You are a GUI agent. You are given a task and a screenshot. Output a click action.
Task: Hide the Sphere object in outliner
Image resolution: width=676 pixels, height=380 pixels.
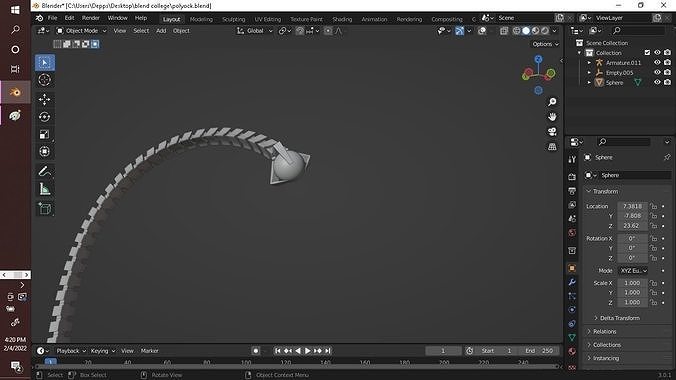pos(657,82)
